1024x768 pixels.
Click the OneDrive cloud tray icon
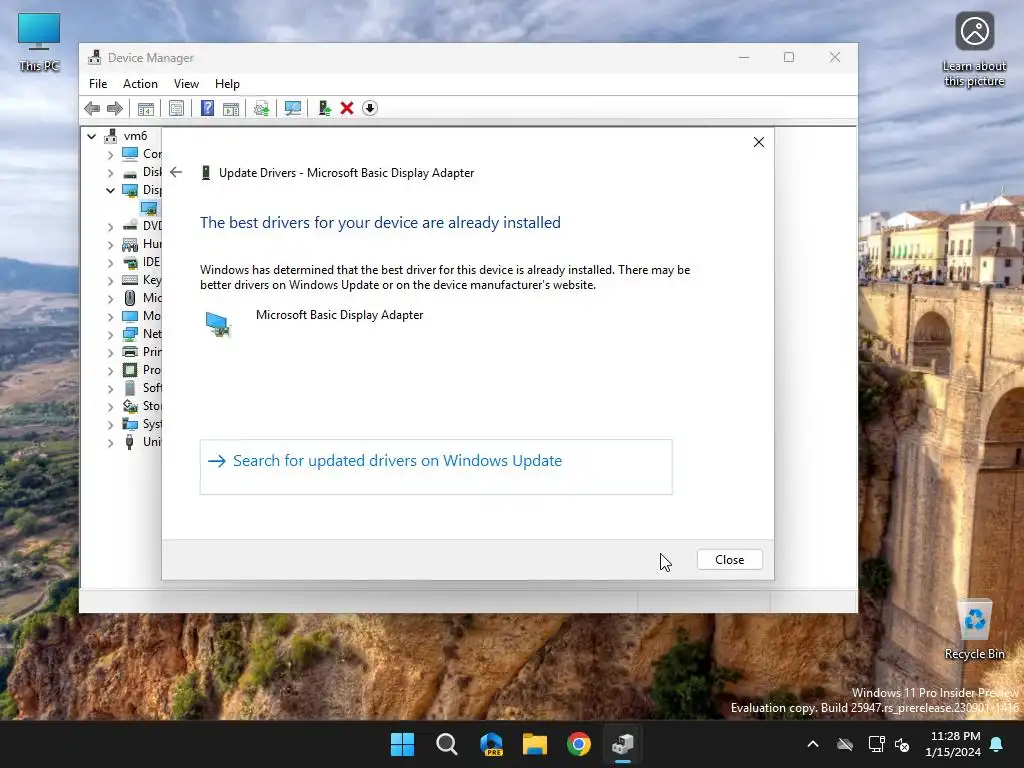click(845, 744)
